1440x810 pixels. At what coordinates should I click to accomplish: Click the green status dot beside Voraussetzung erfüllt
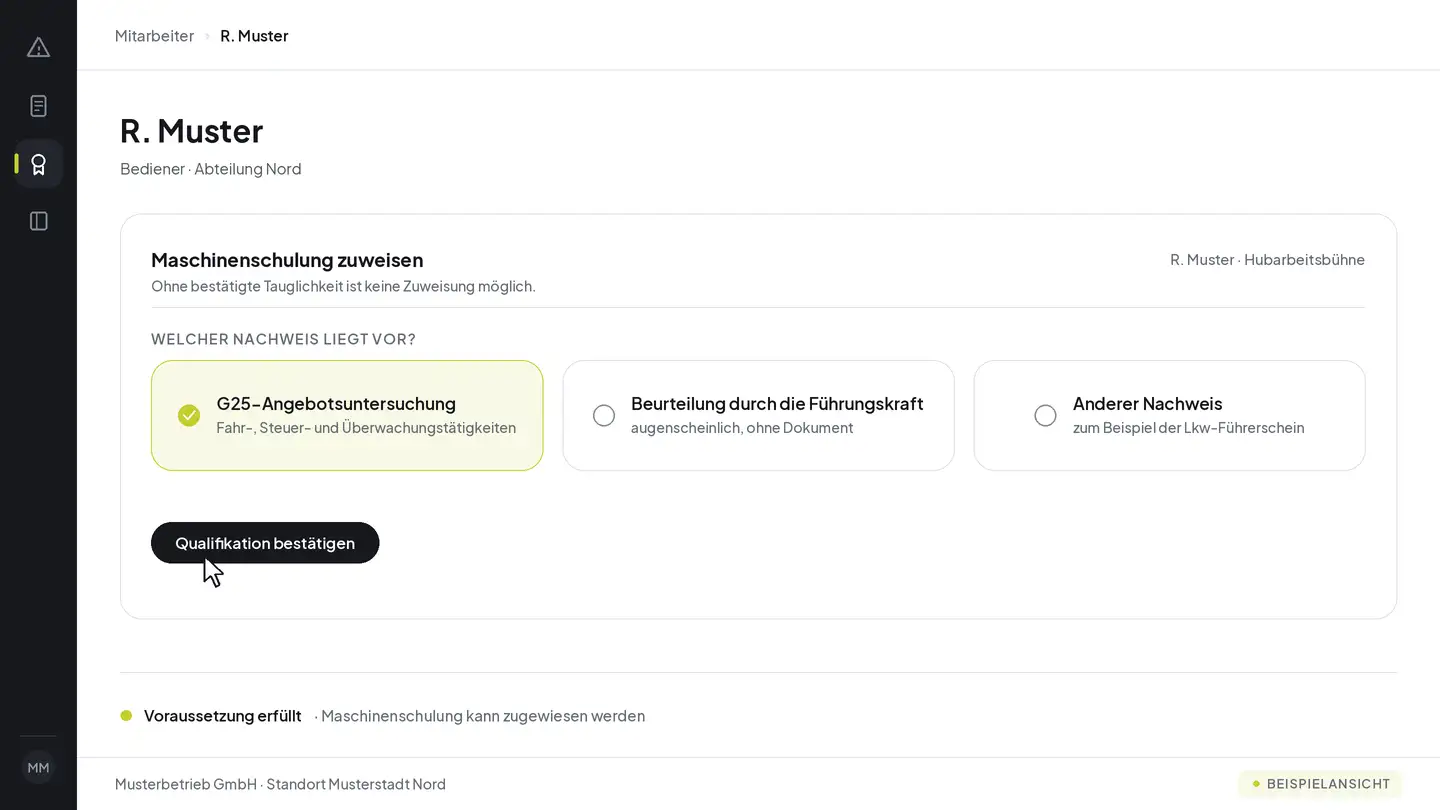pos(126,715)
